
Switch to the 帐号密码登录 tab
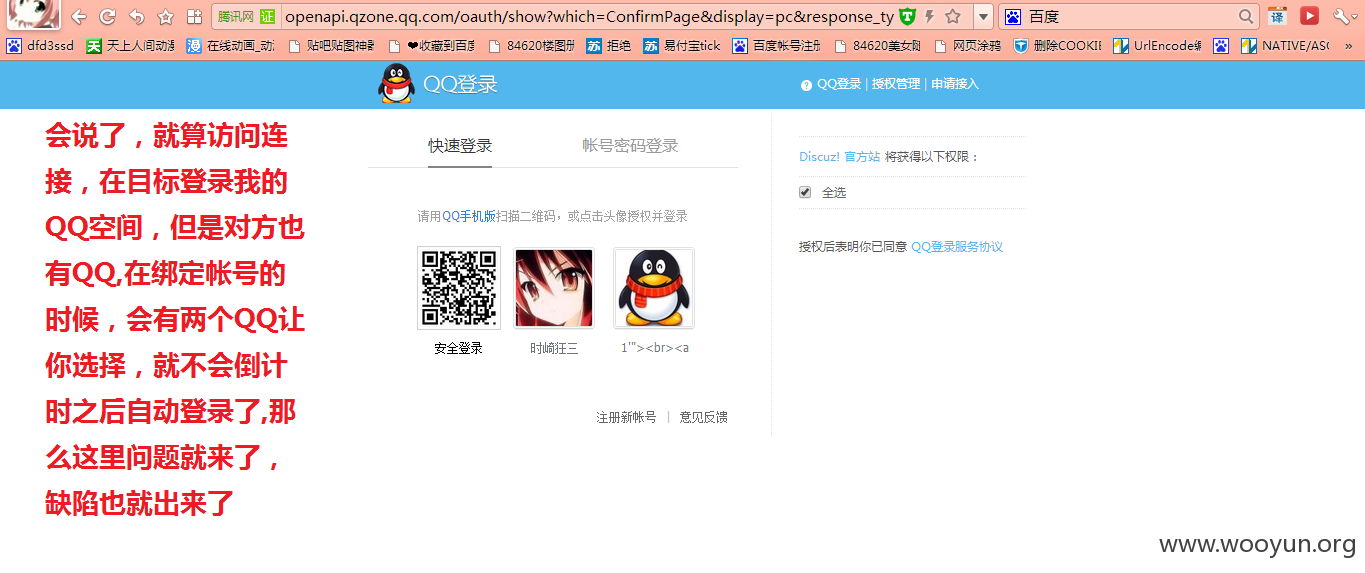pyautogui.click(x=630, y=146)
